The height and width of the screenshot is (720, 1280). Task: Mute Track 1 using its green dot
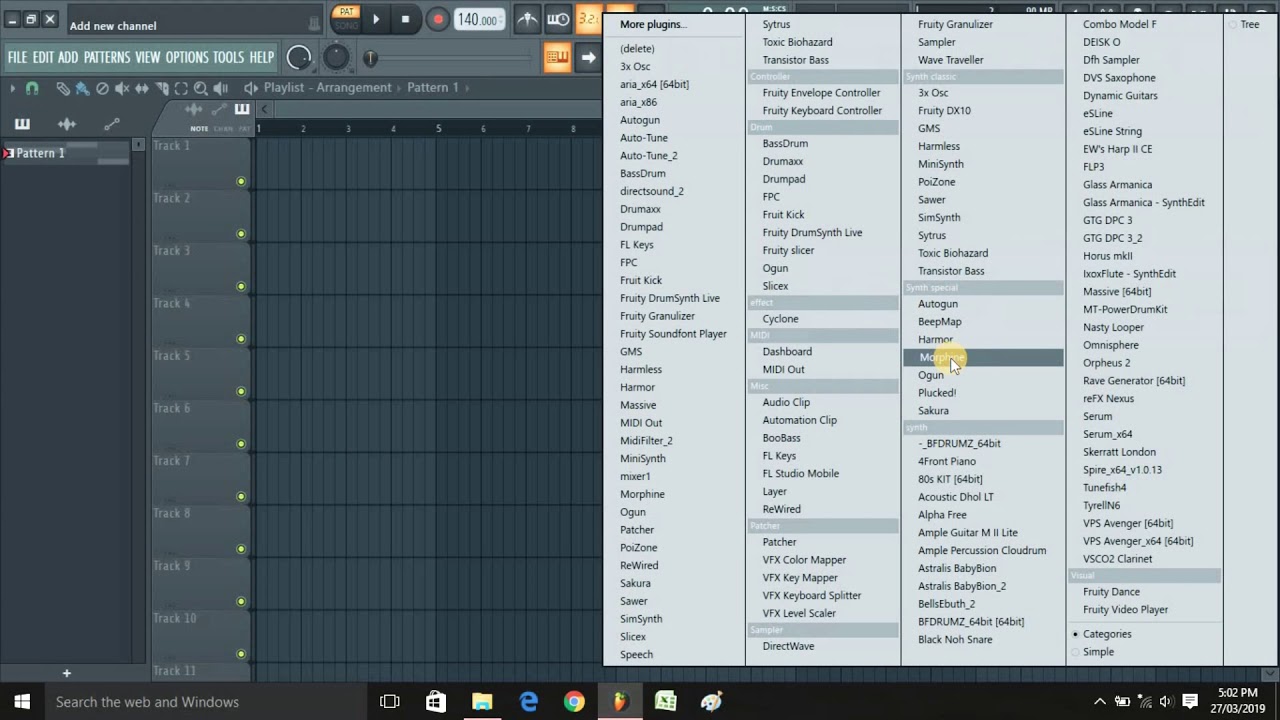click(x=241, y=181)
